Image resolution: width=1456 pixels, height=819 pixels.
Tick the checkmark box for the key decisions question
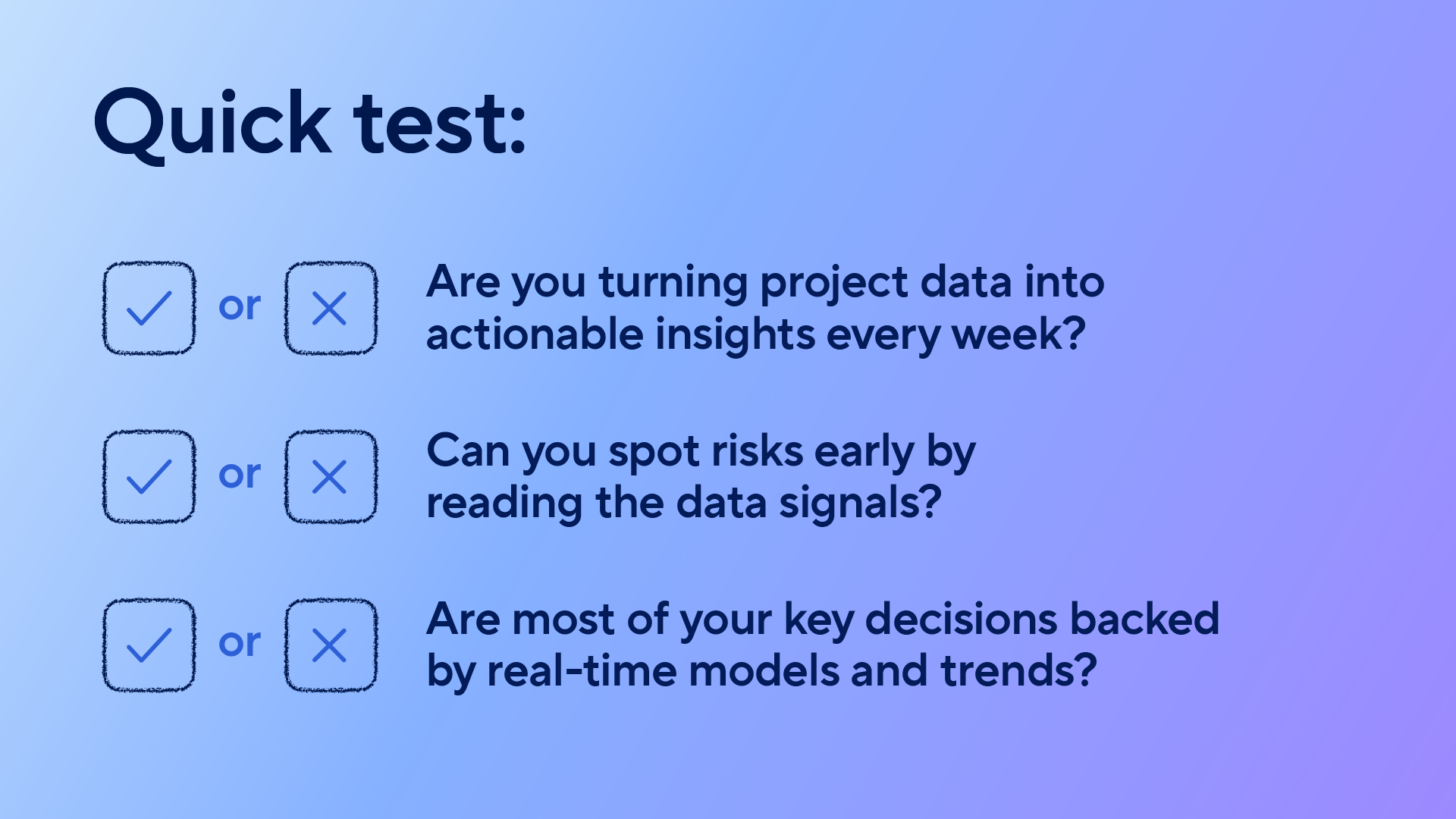[x=149, y=645]
